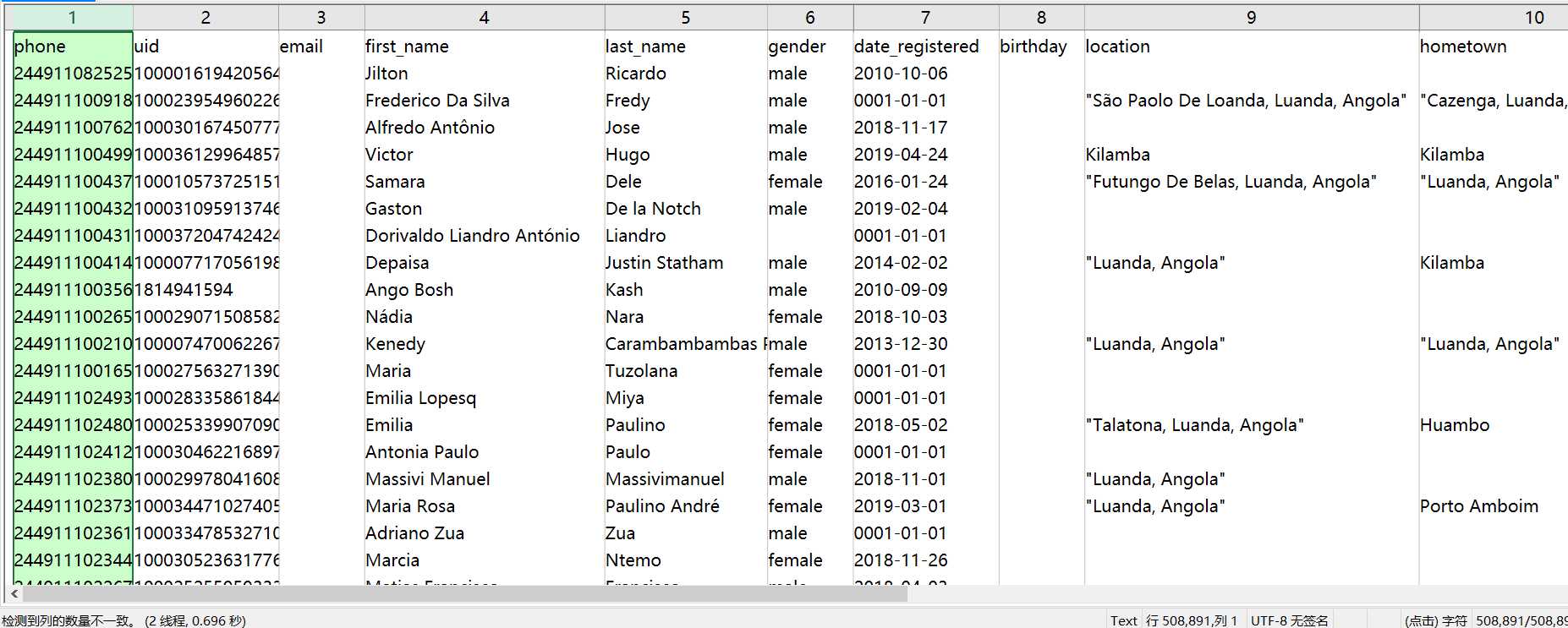The image size is (1568, 628).
Task: Select column 4 header number
Action: tap(484, 18)
